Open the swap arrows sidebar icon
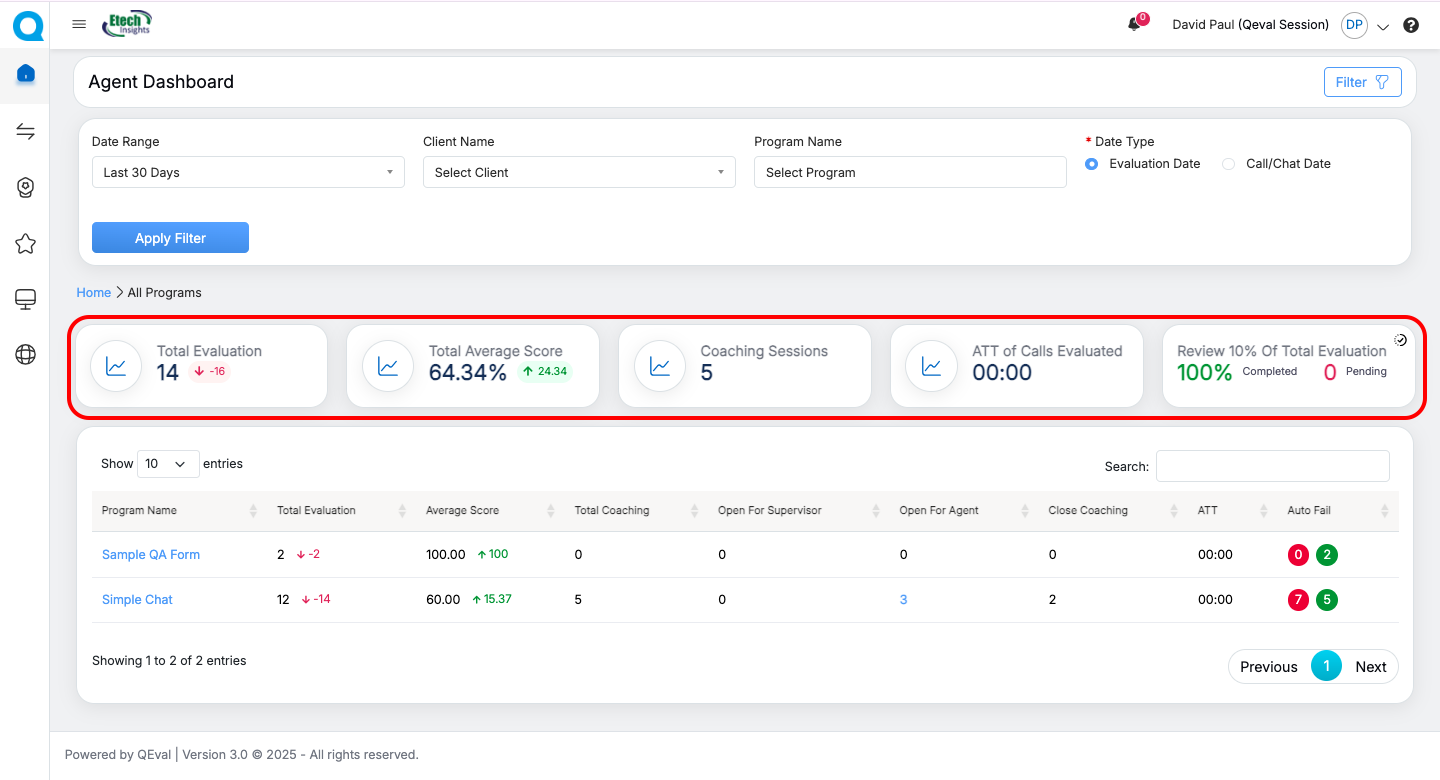Image resolution: width=1440 pixels, height=780 pixels. (x=26, y=132)
